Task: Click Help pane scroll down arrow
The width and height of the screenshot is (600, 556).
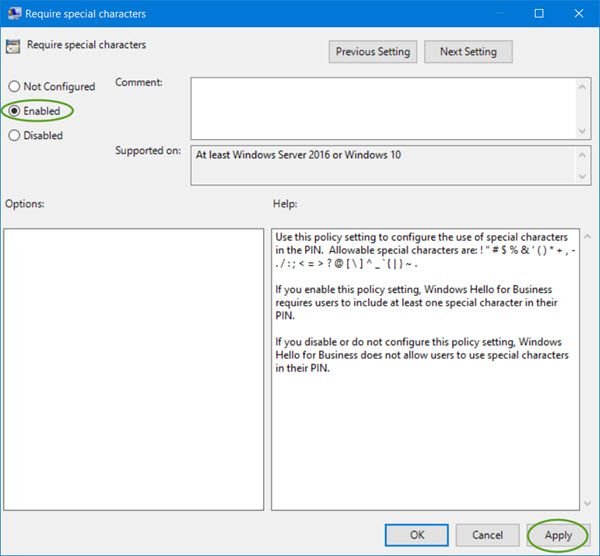Action: [588, 504]
